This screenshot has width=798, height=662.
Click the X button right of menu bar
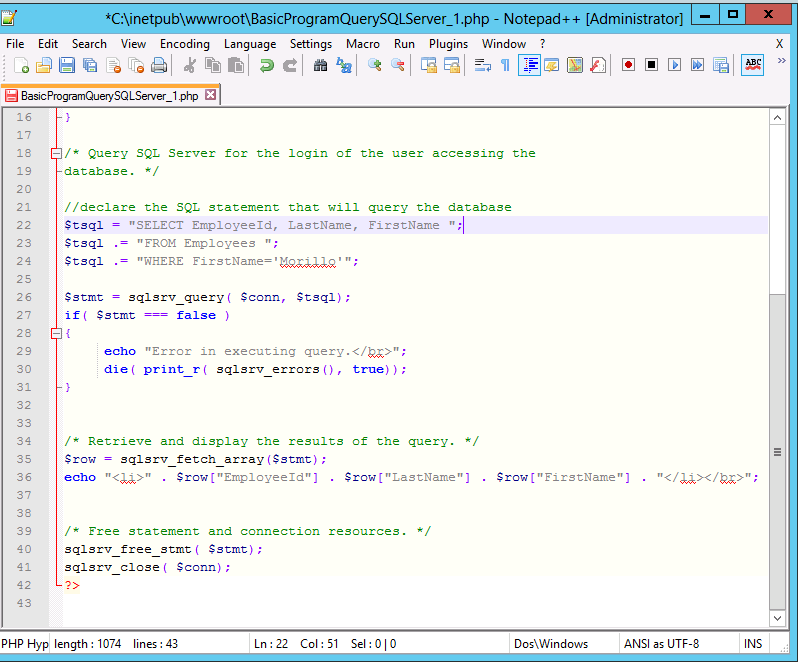coord(780,44)
